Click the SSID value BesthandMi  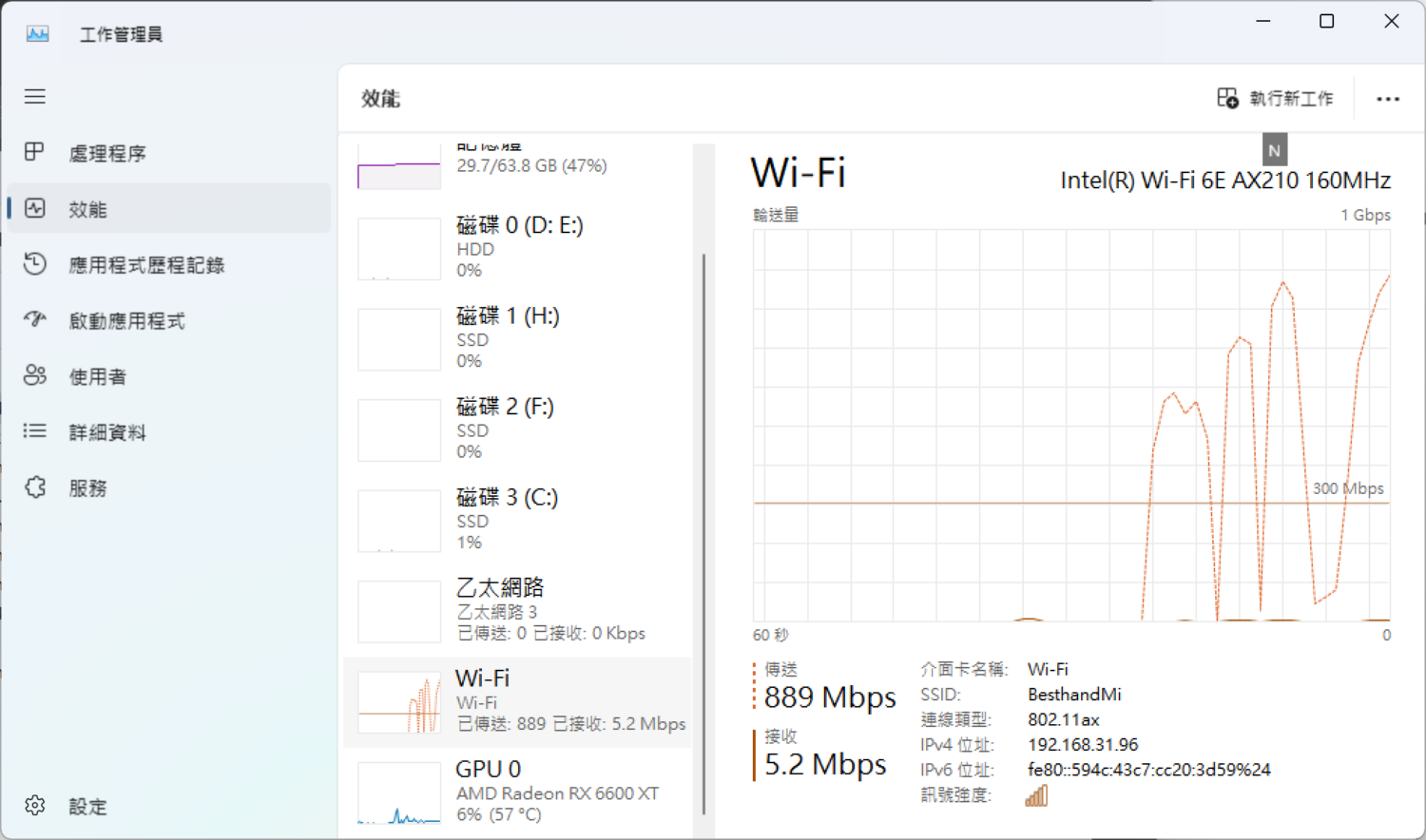(x=1074, y=695)
